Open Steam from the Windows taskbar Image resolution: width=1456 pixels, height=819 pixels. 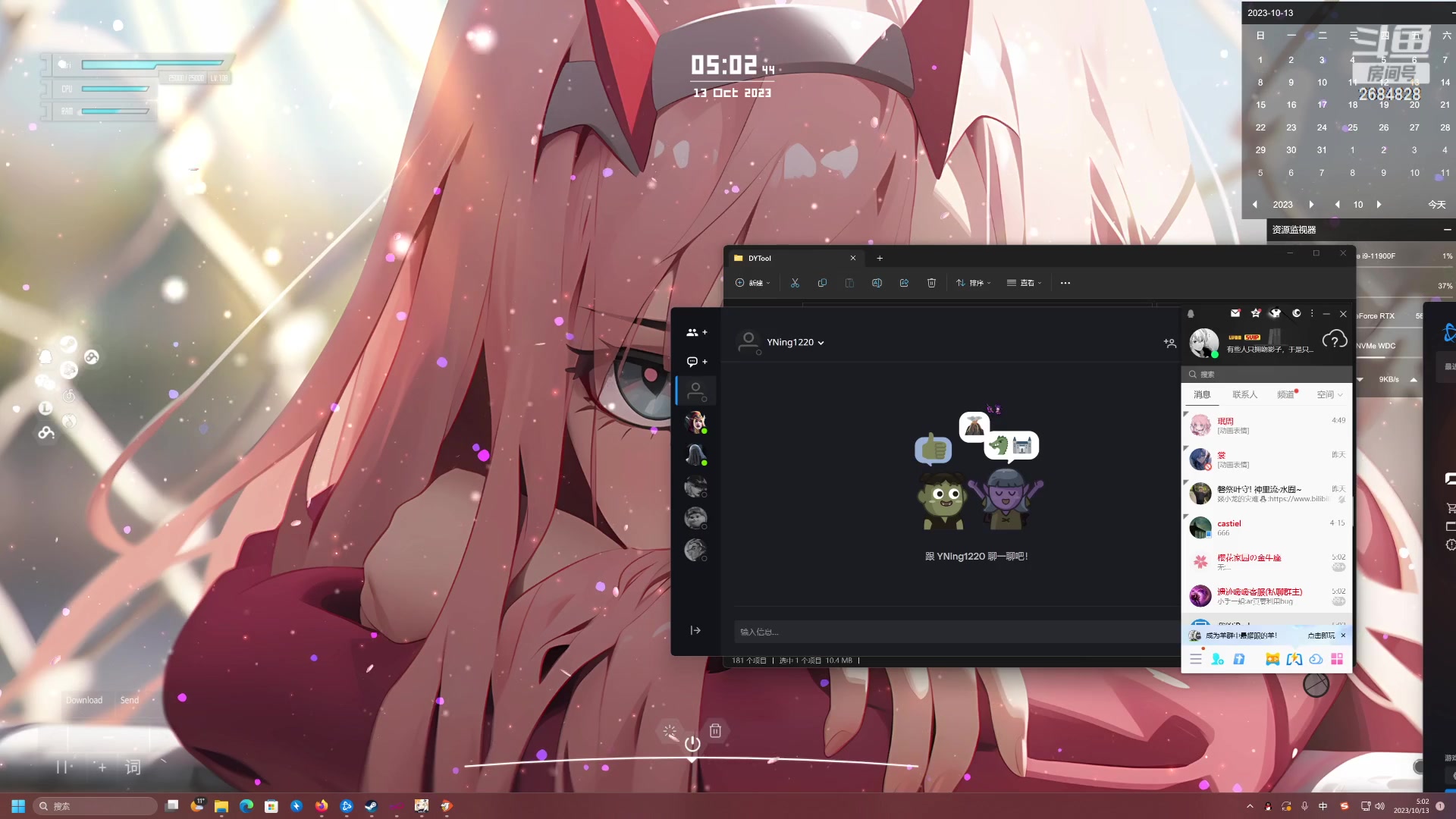(372, 806)
